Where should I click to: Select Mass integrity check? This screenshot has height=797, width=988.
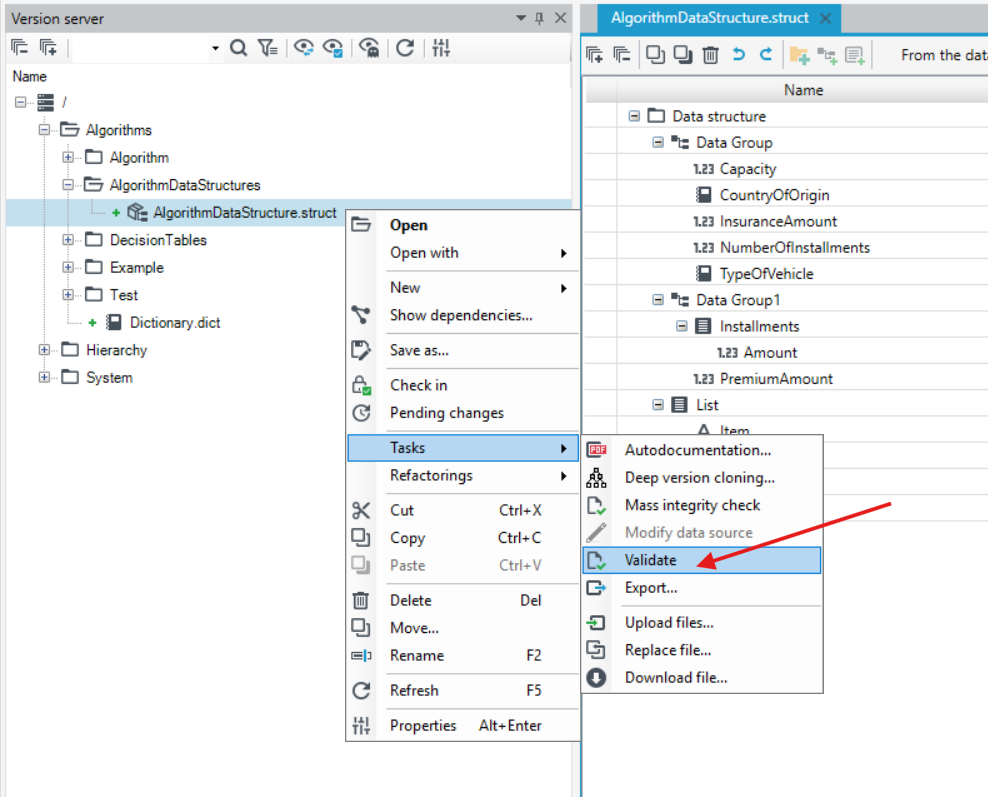702,505
